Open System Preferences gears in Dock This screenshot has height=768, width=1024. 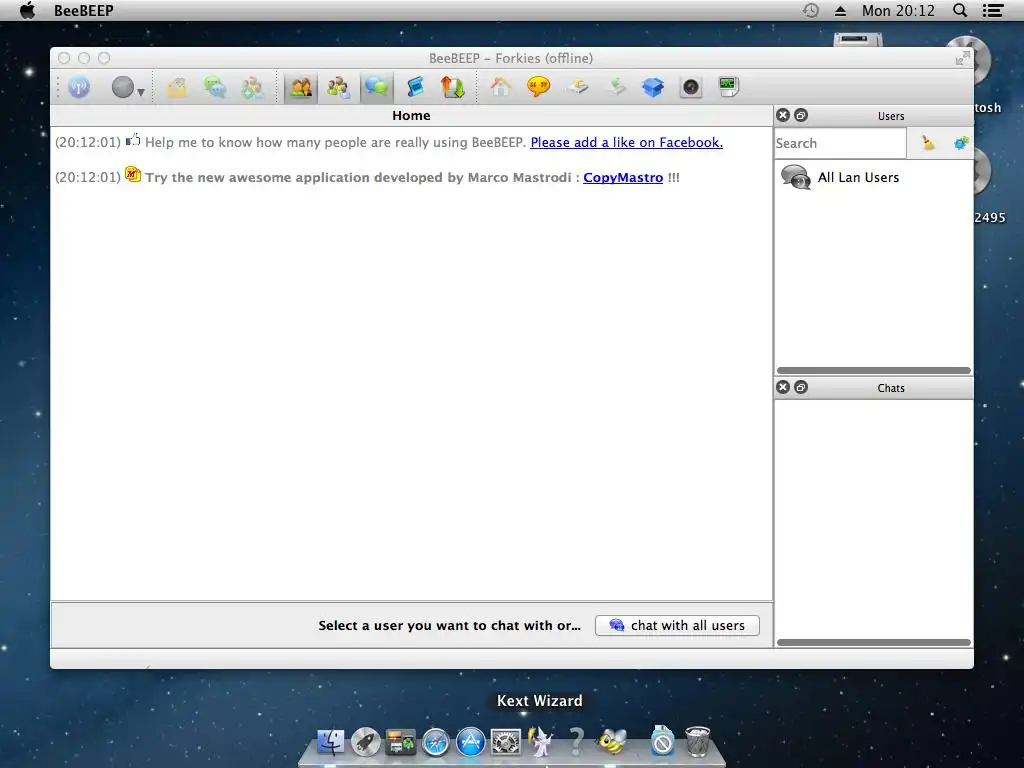(505, 742)
